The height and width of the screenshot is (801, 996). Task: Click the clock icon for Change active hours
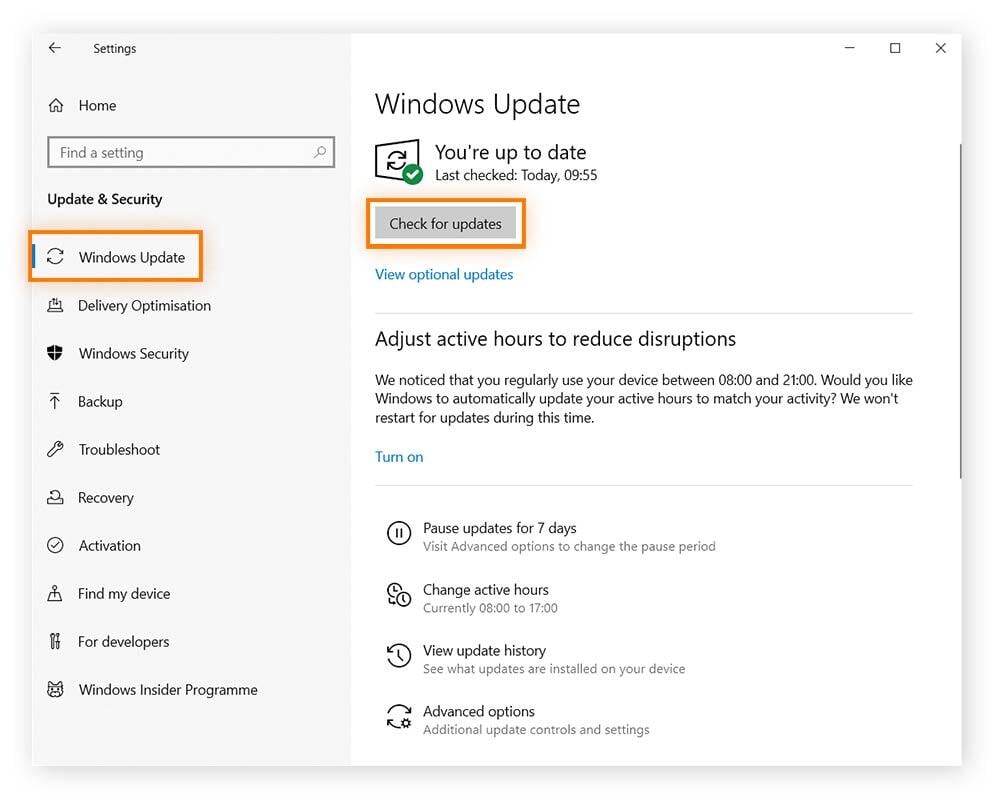pyautogui.click(x=399, y=595)
